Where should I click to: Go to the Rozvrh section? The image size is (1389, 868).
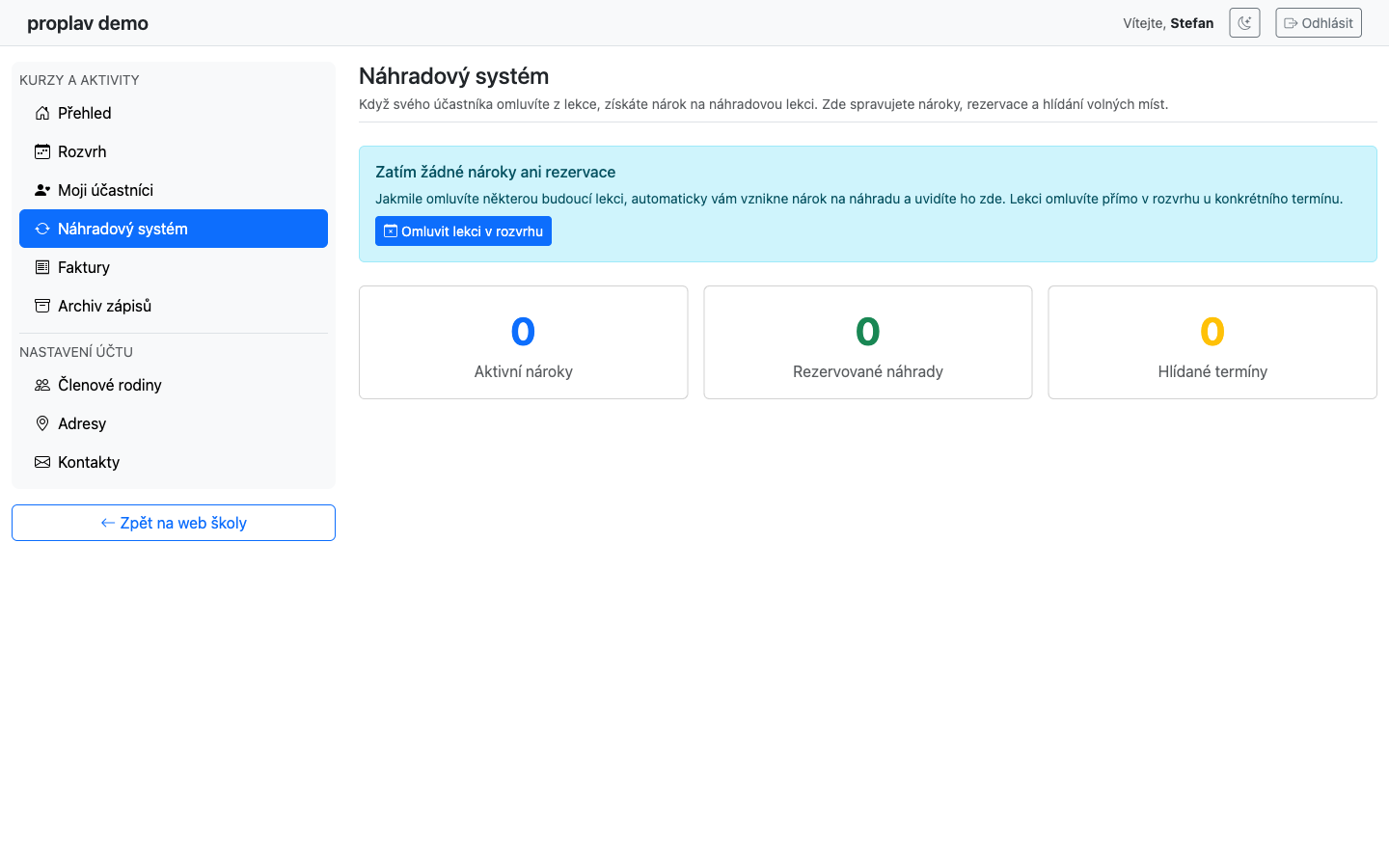(x=174, y=151)
